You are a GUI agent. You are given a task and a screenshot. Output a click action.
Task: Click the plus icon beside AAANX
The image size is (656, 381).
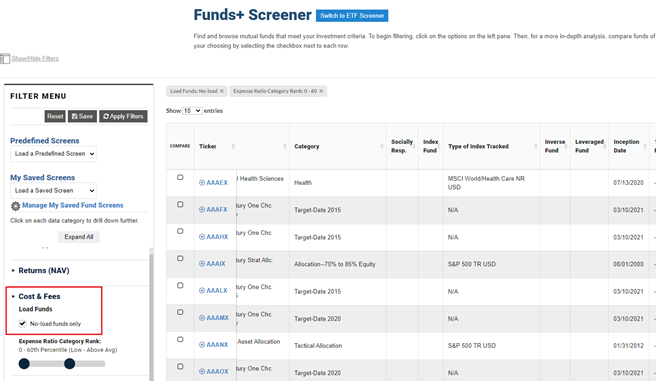202,345
